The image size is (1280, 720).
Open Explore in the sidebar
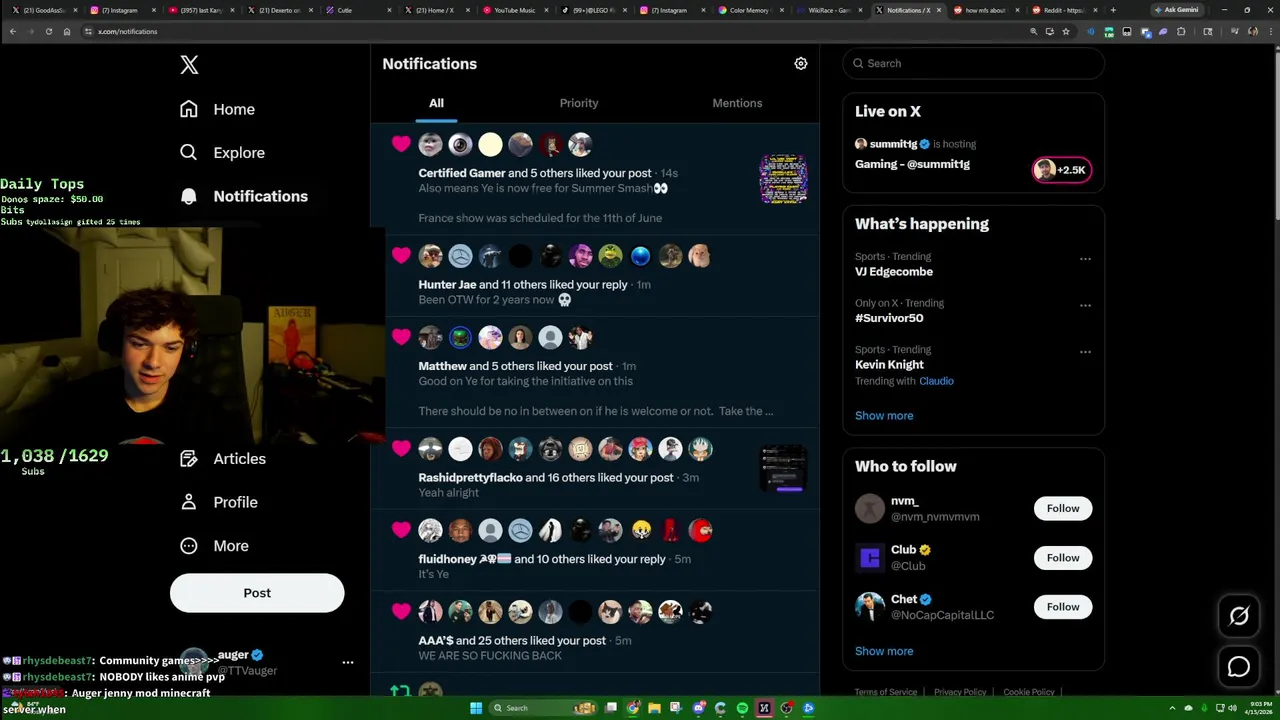(222, 153)
